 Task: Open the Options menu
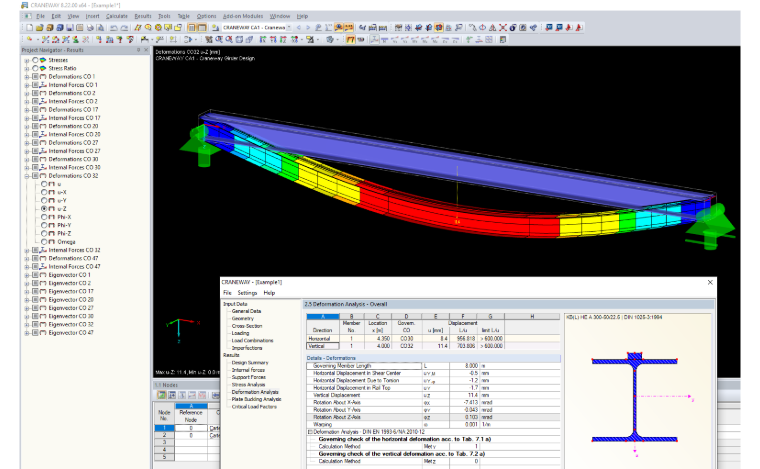(206, 16)
